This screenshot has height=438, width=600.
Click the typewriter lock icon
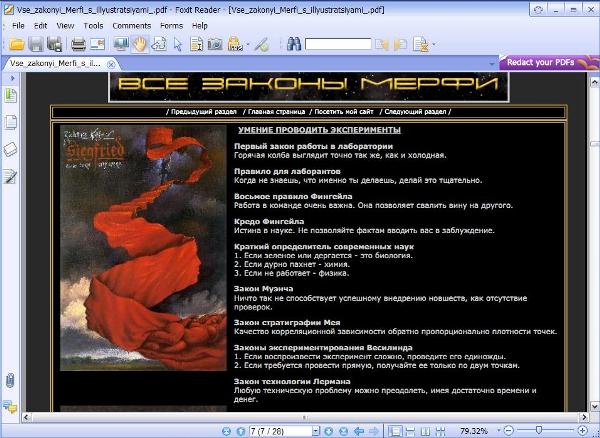coord(235,44)
